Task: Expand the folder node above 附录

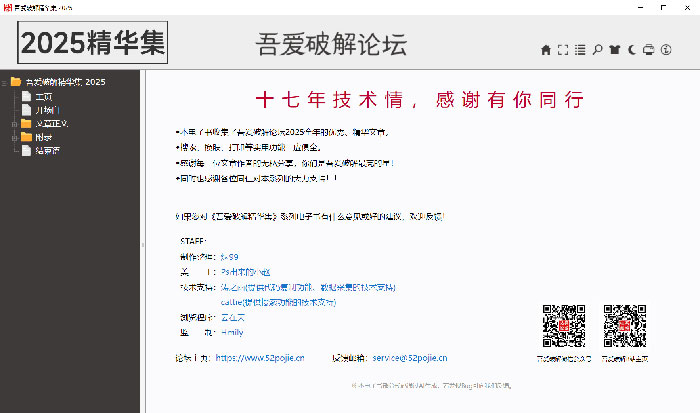Action: 14,124
